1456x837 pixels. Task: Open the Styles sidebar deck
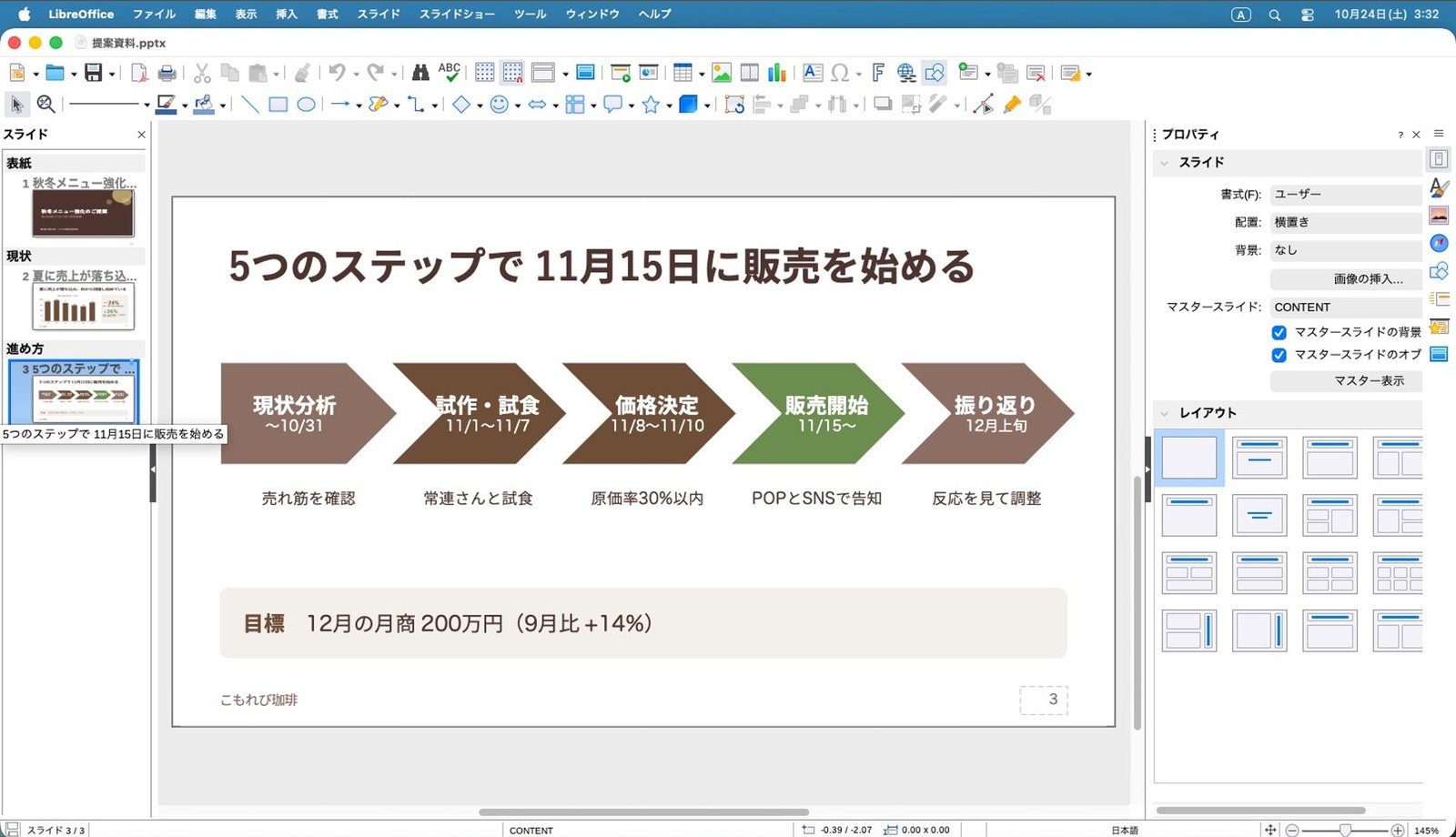click(x=1439, y=187)
